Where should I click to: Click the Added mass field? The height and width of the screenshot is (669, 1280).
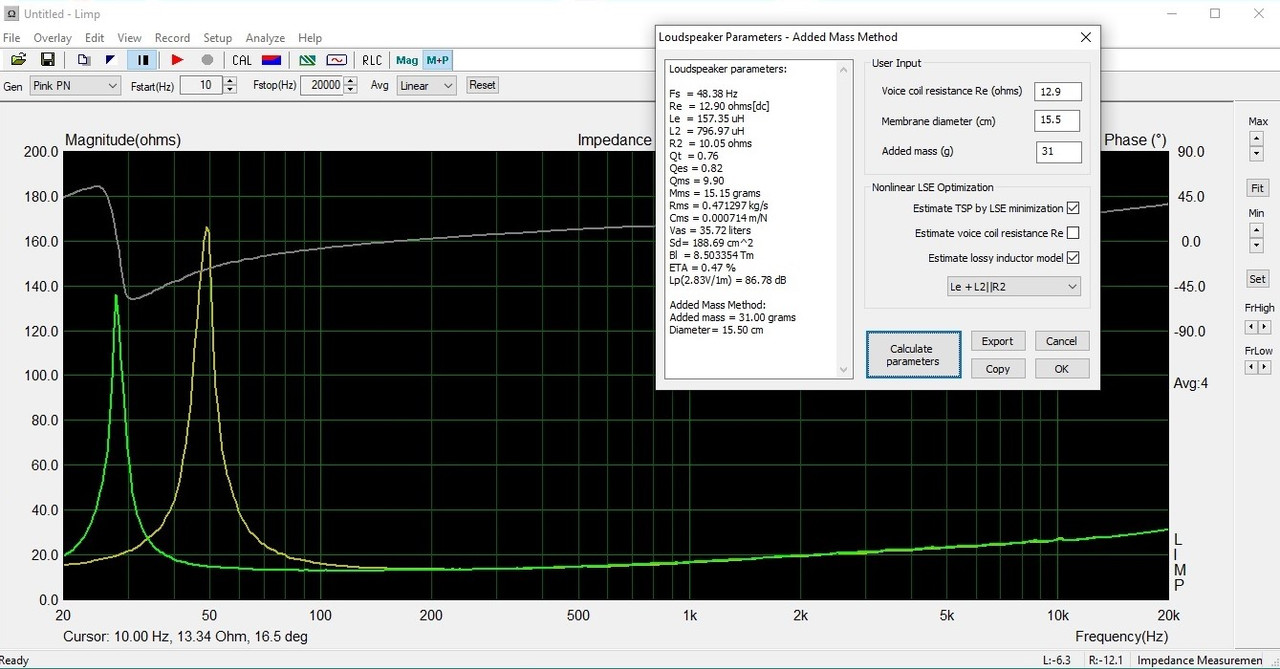point(1058,152)
